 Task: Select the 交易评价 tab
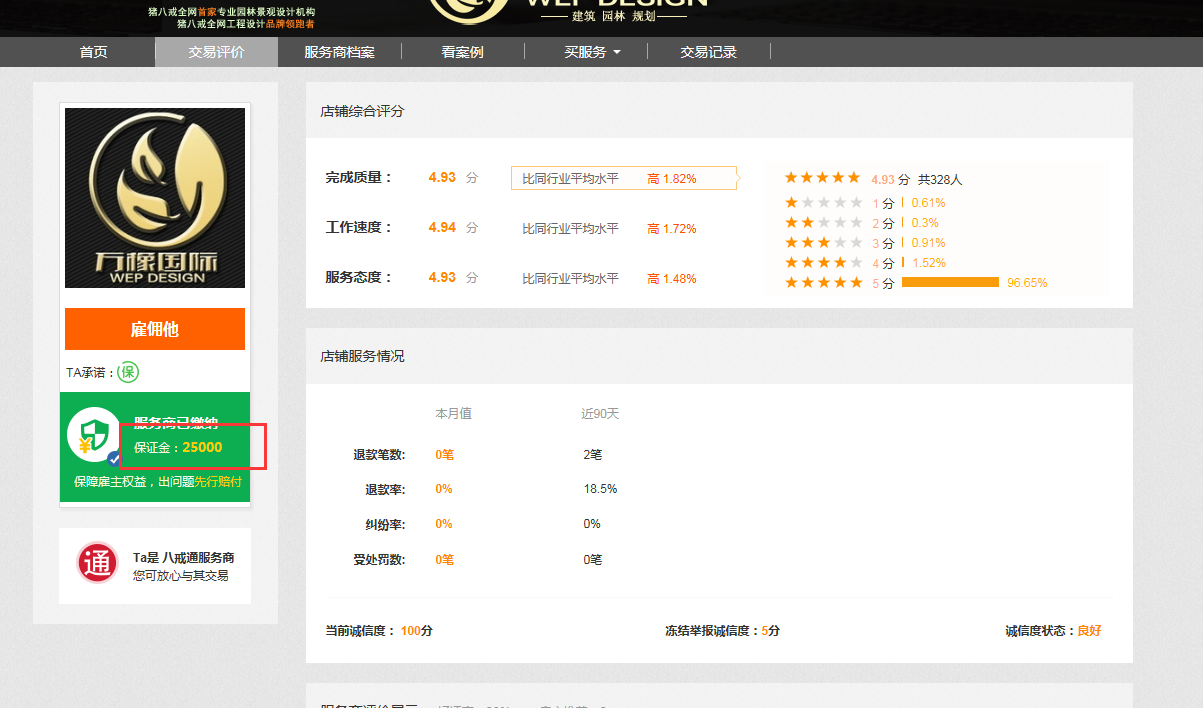tap(216, 52)
